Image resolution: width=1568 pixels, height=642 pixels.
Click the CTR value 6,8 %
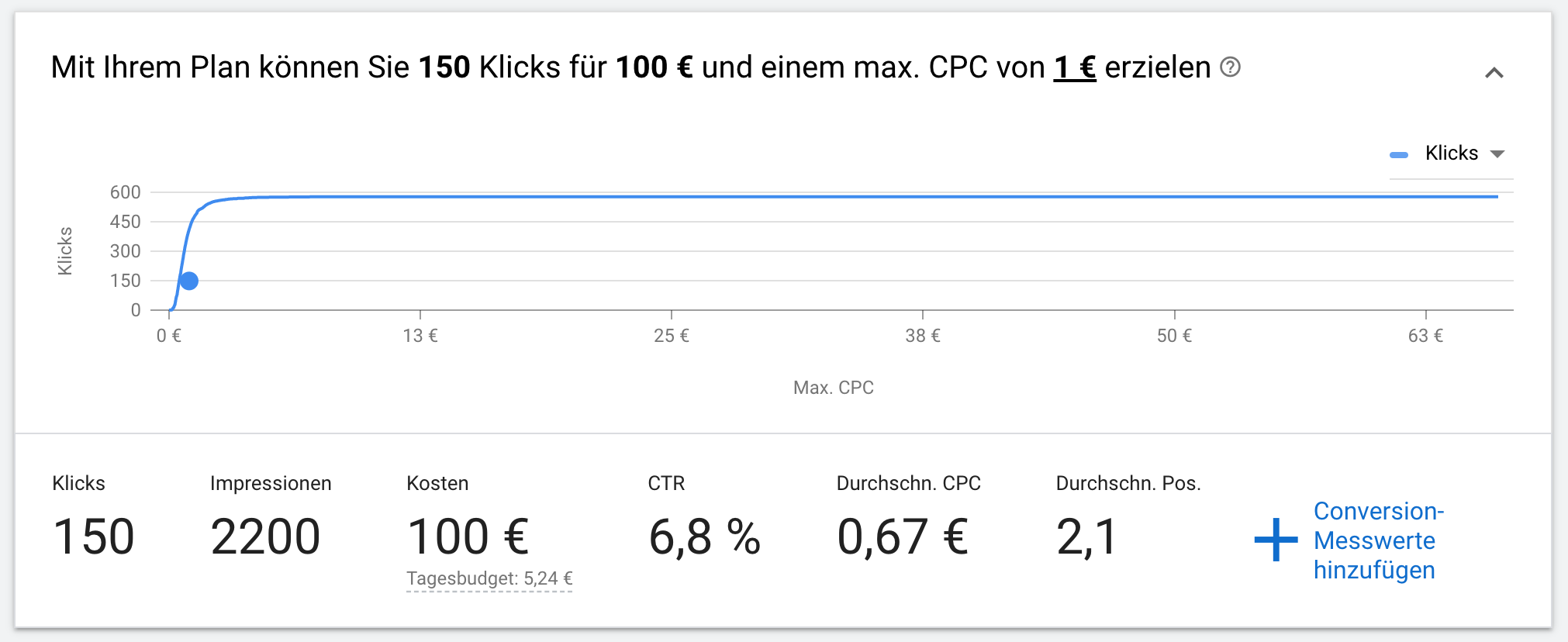704,537
